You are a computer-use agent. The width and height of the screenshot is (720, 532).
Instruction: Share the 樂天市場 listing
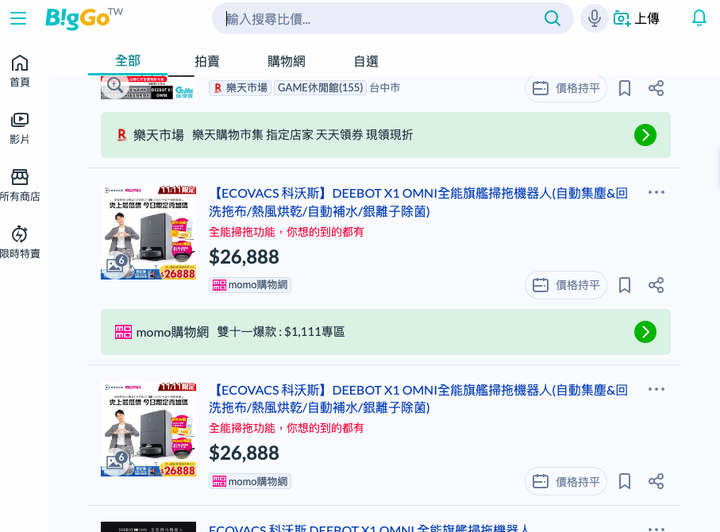coord(656,88)
